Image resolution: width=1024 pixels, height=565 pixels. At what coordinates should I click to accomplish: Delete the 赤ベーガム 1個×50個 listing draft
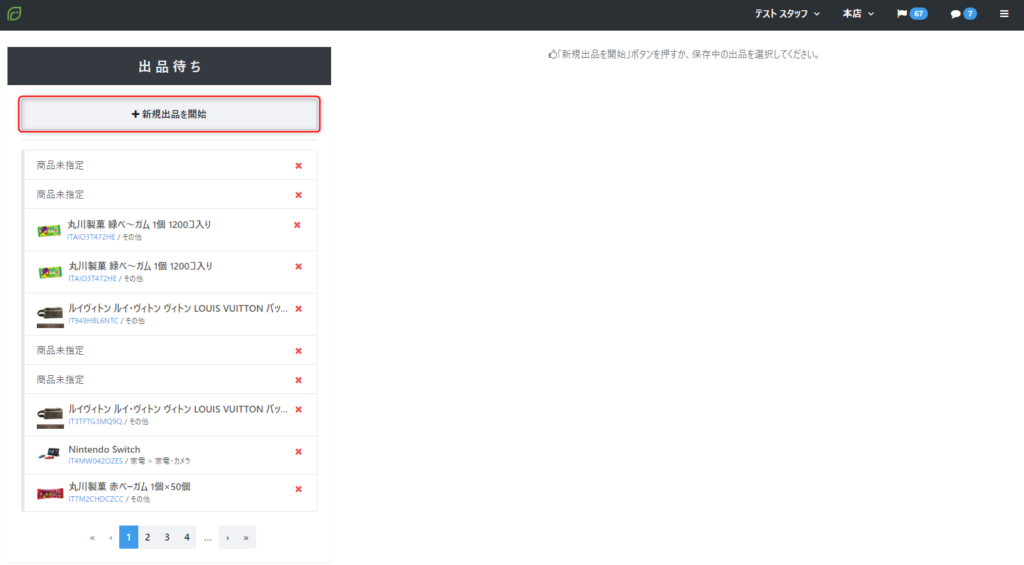[298, 489]
